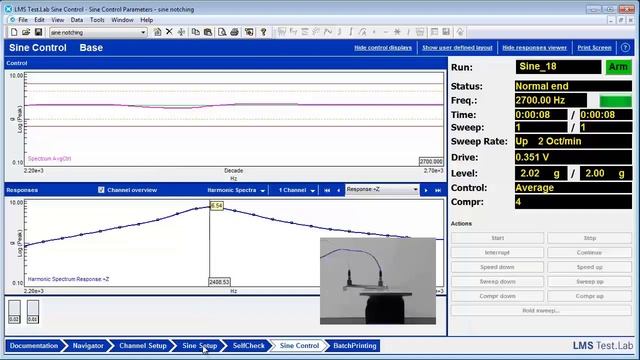
Task: Open the Tools menu
Action: (97, 20)
